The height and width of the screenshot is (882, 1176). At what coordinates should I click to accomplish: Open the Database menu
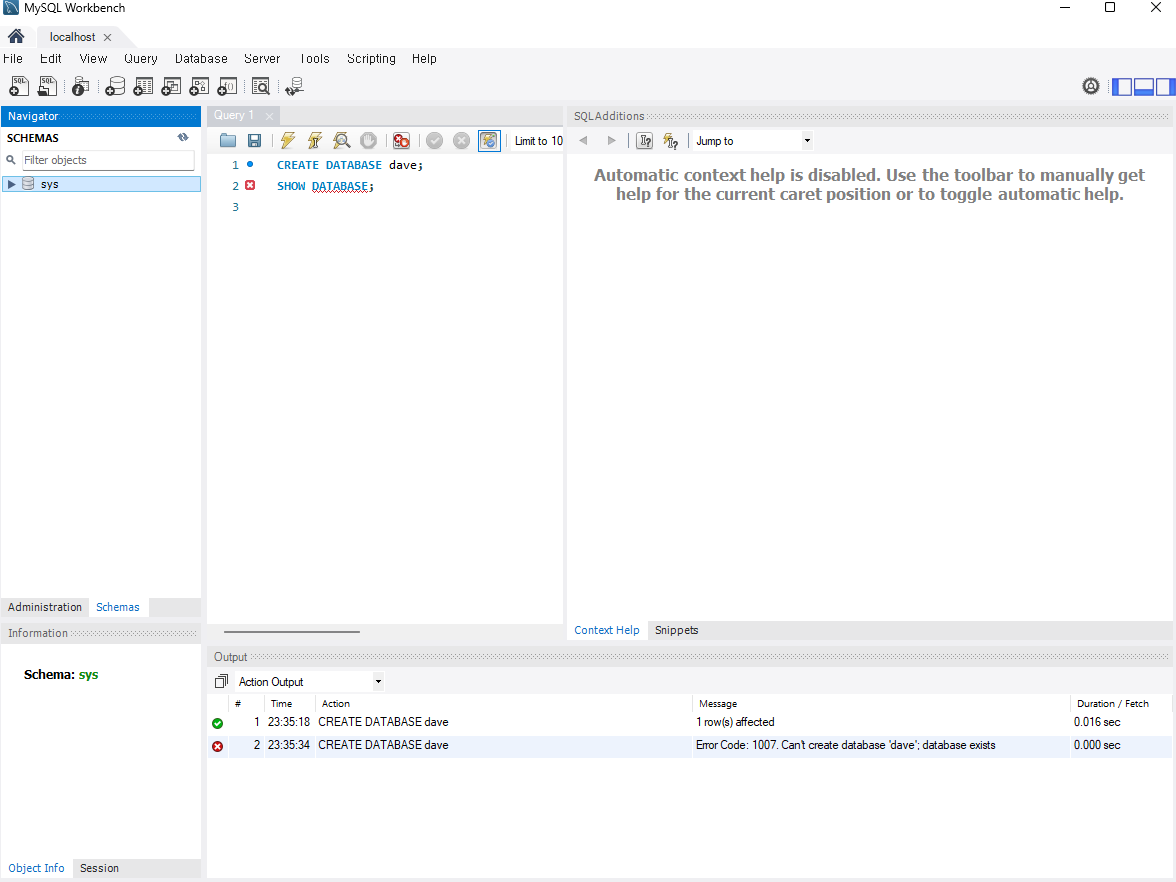click(x=201, y=59)
